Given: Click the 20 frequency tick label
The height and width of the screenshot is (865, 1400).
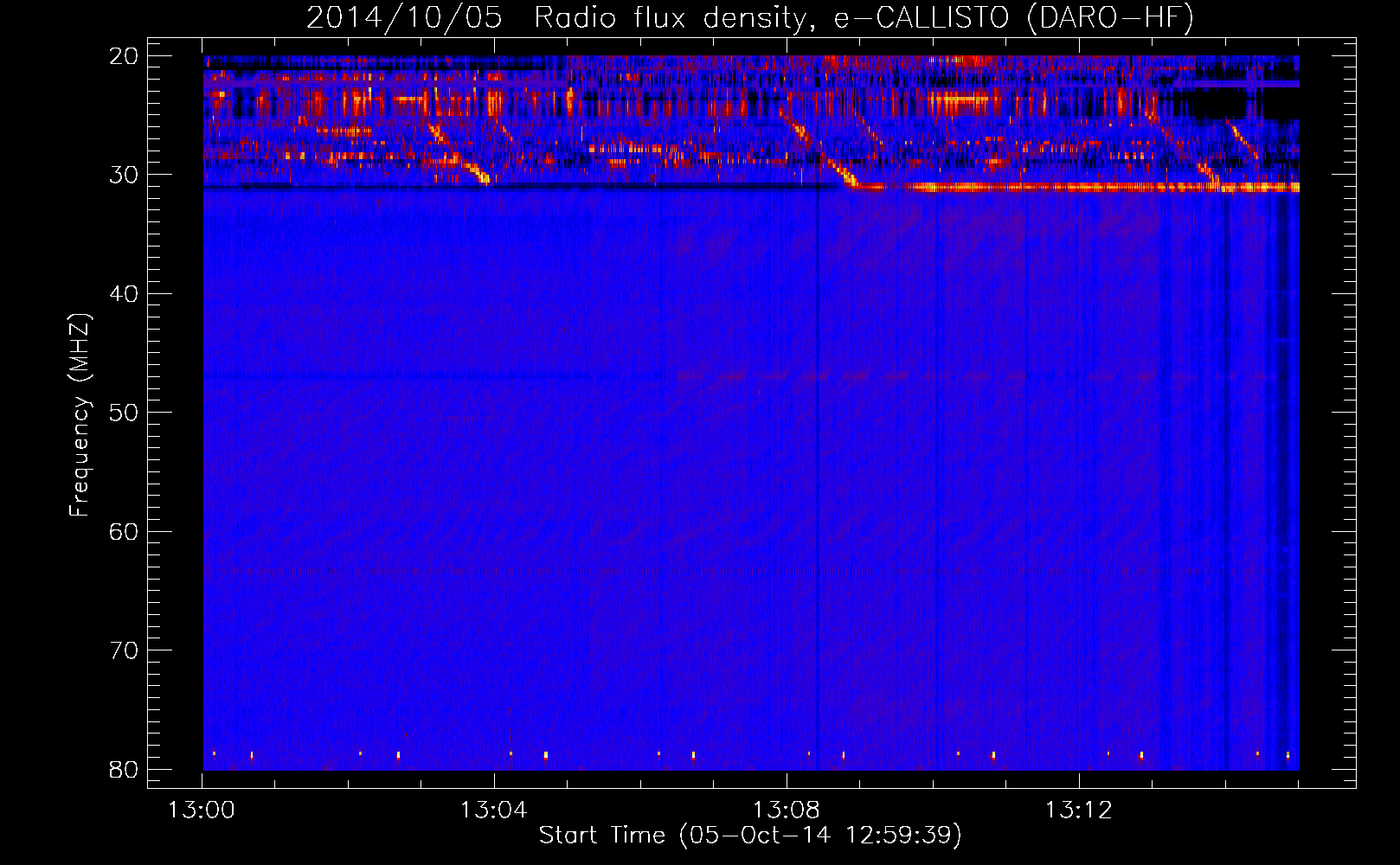Looking at the screenshot, I should click(124, 56).
